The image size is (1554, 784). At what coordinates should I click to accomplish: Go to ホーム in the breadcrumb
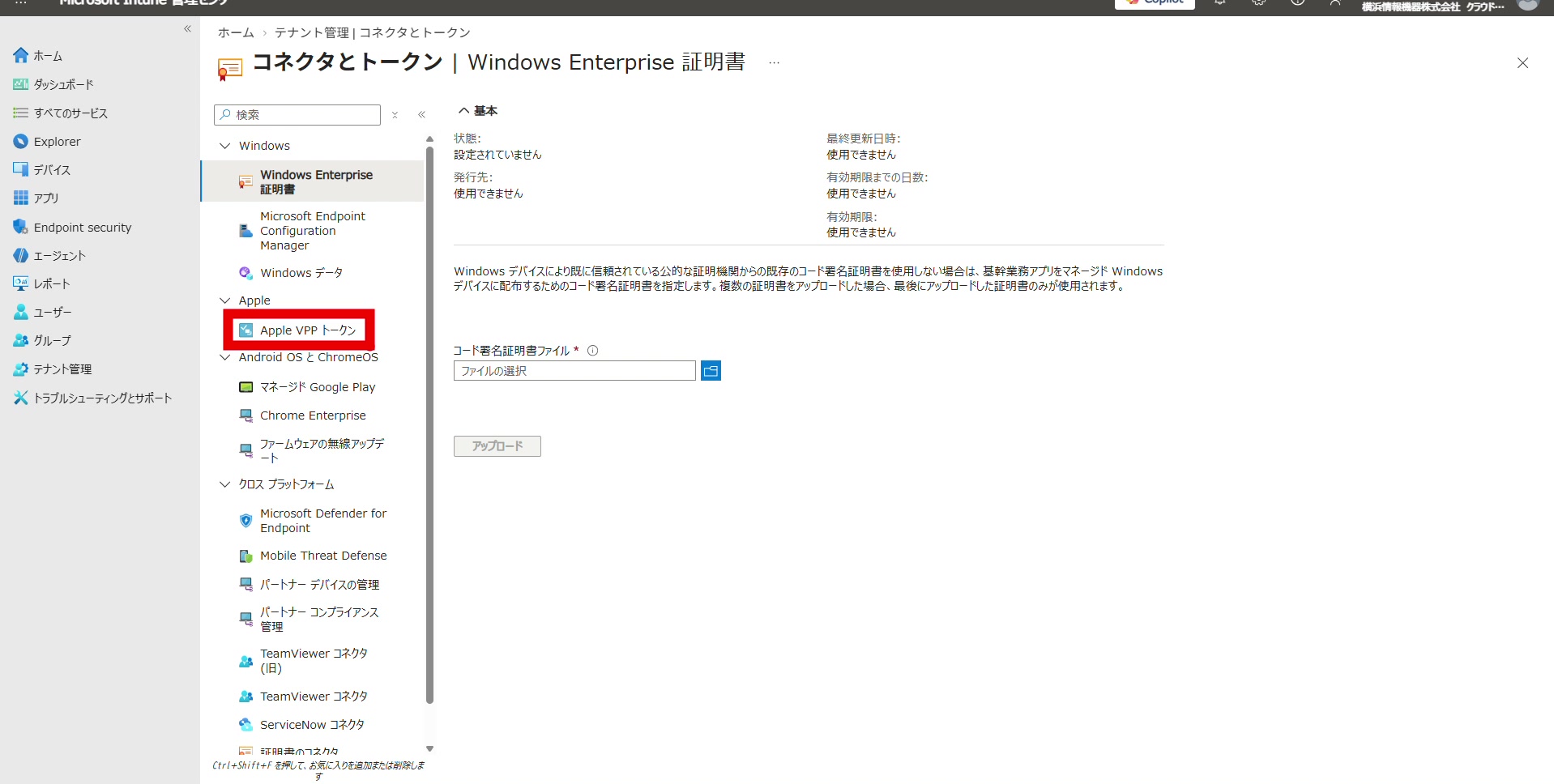[x=236, y=32]
